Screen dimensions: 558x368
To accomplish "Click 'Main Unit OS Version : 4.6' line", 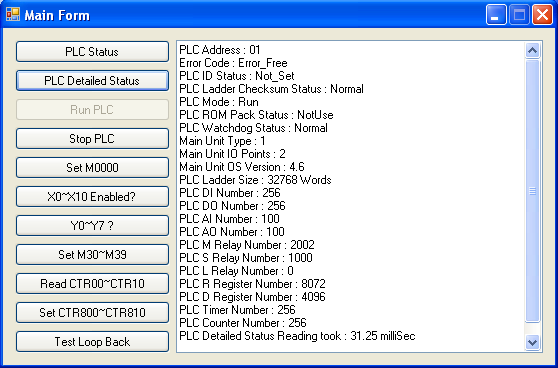I will (242, 167).
